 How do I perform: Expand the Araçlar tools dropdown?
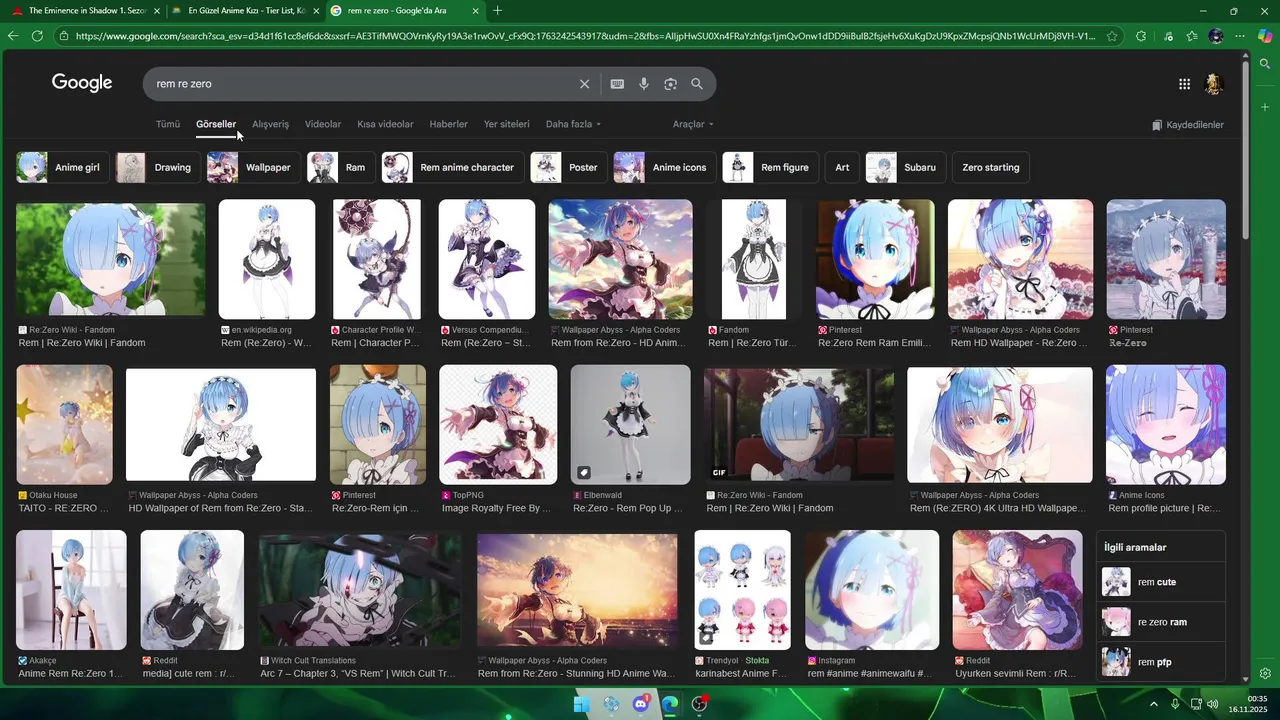[693, 124]
